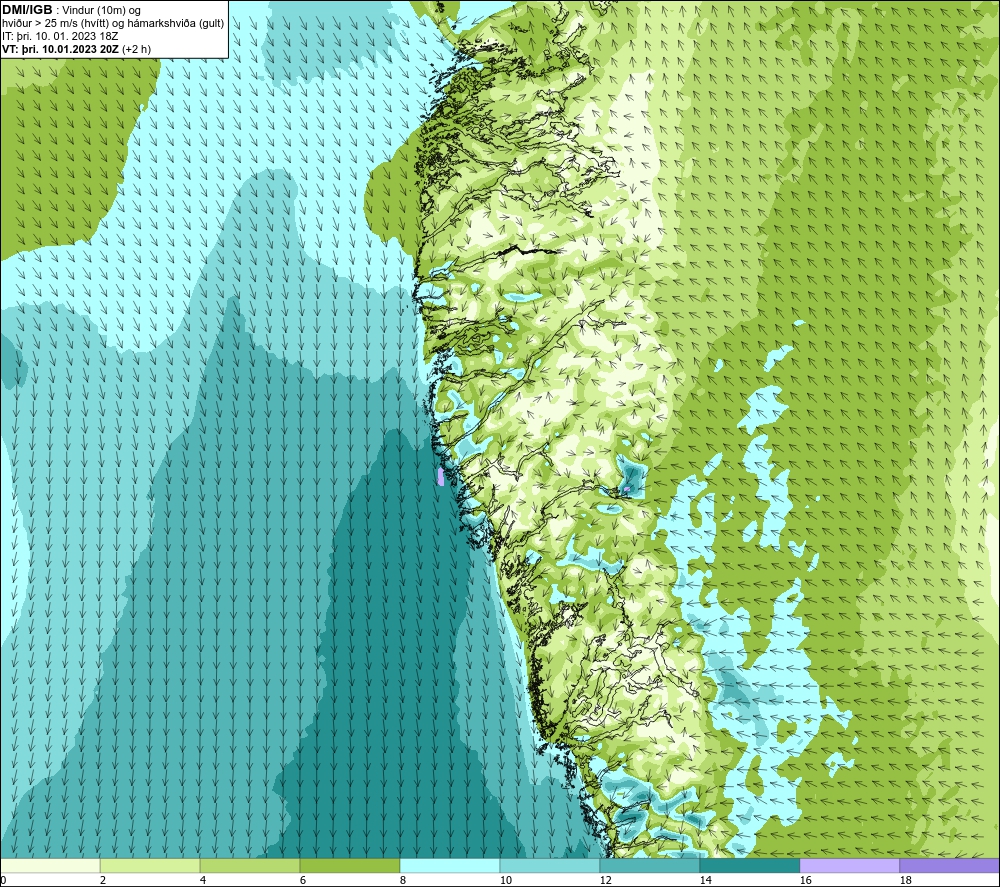Click the violet legend swatch above 18
1000x887 pixels.
[949, 865]
